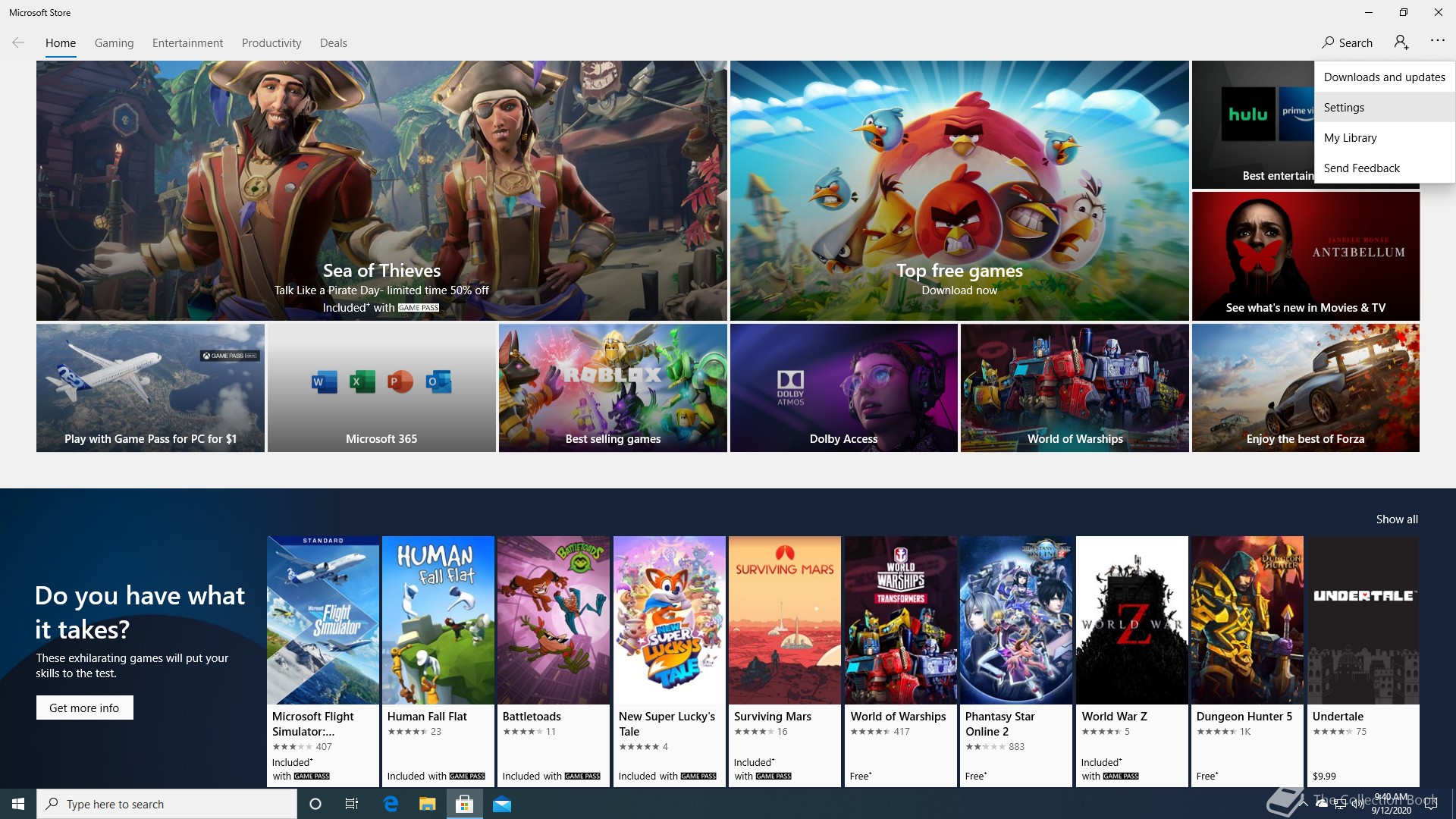Open File Explorer from taskbar

point(427,804)
